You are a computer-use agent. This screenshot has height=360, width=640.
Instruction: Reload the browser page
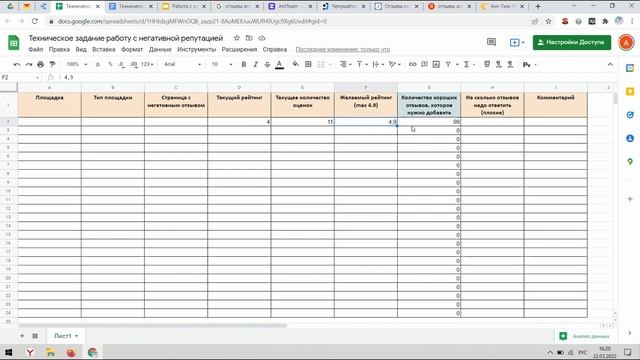[x=35, y=21]
